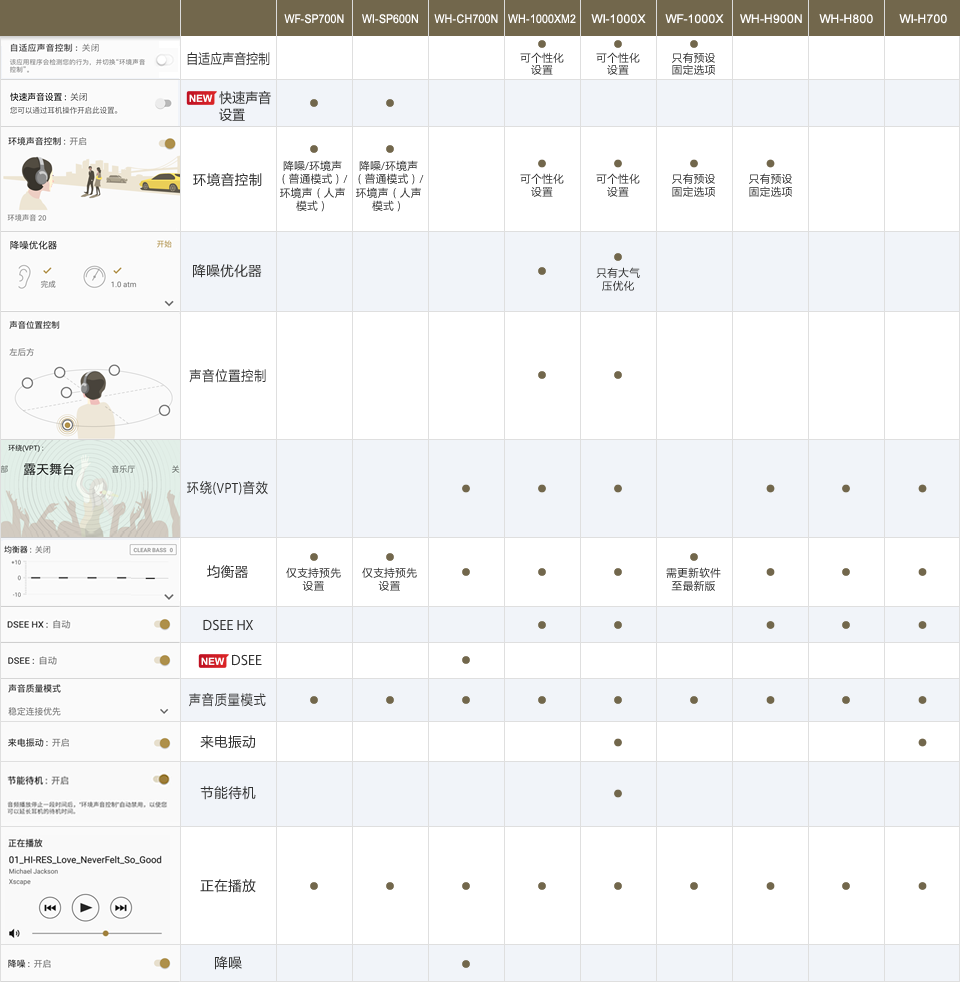Skip to next track

121,907
